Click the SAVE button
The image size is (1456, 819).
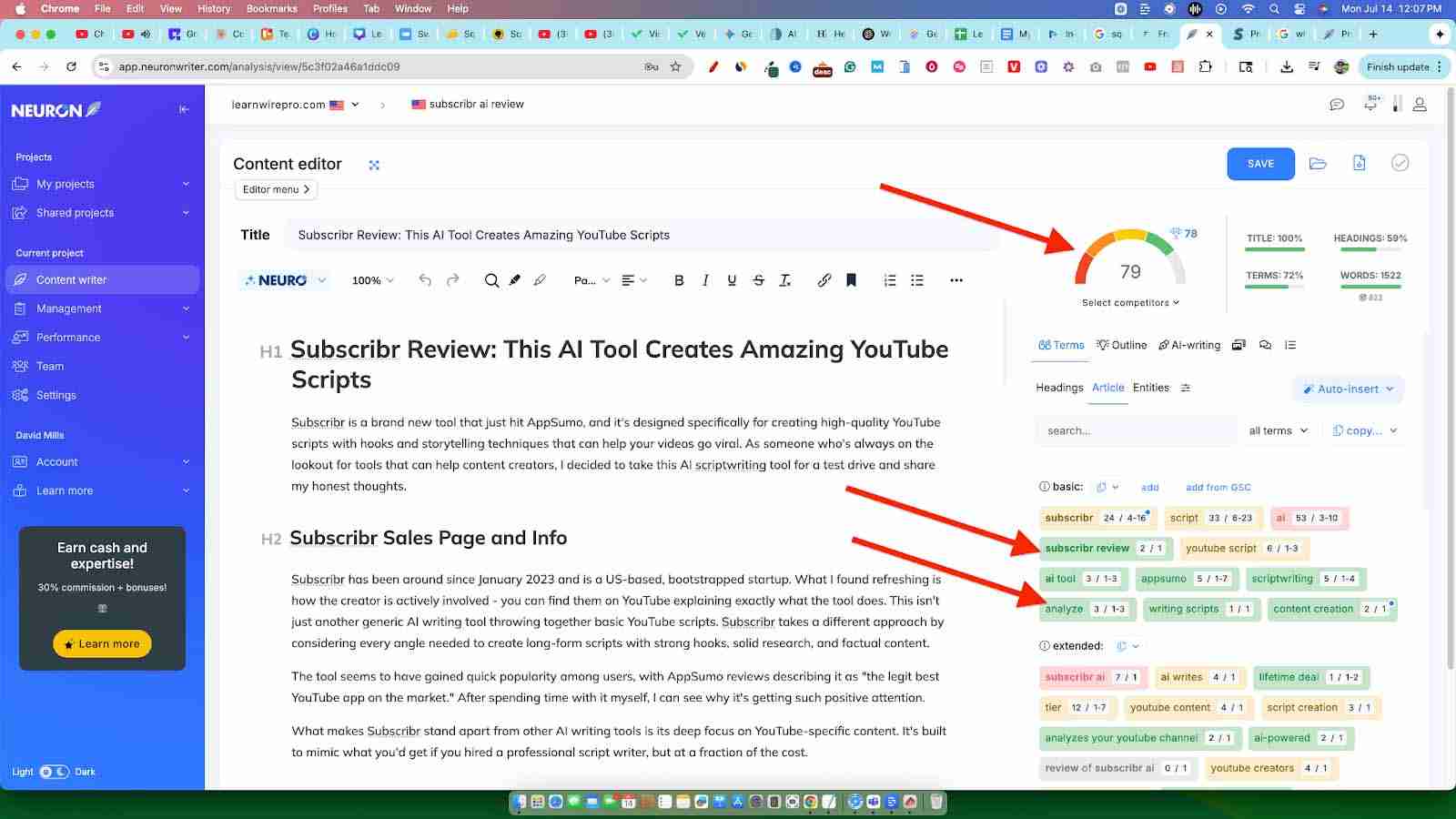coord(1260,164)
